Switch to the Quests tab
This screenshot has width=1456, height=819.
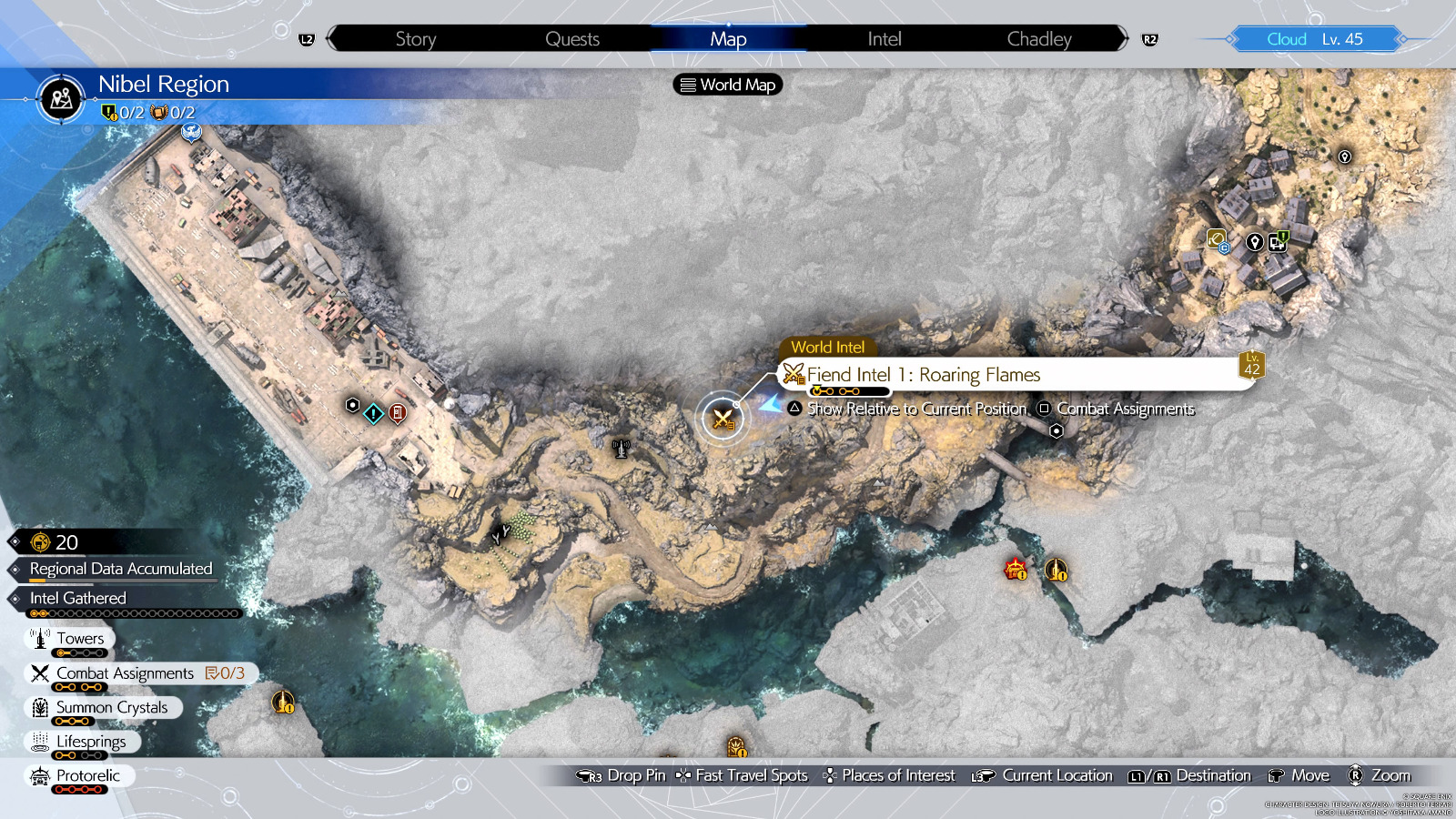click(x=571, y=39)
